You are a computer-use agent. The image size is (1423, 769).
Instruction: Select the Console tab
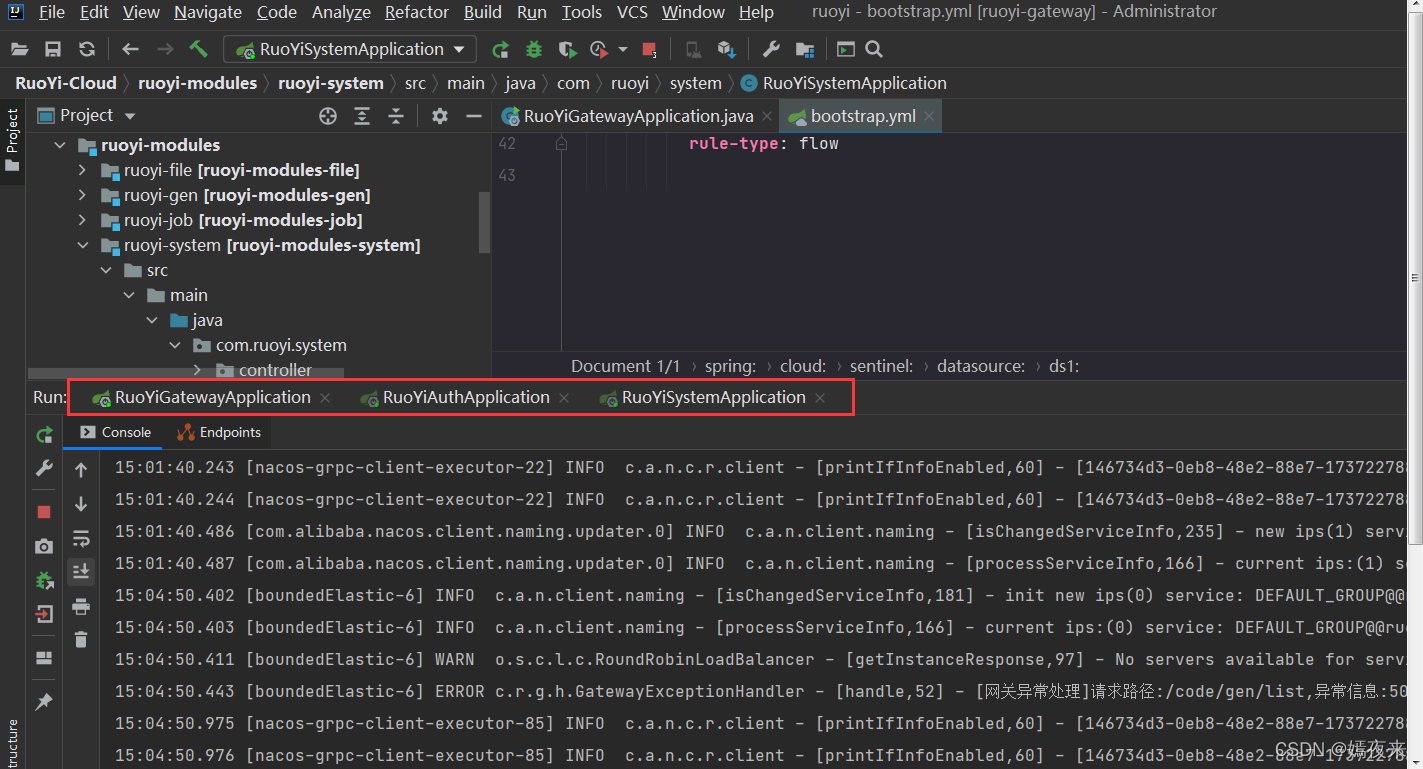click(x=115, y=432)
